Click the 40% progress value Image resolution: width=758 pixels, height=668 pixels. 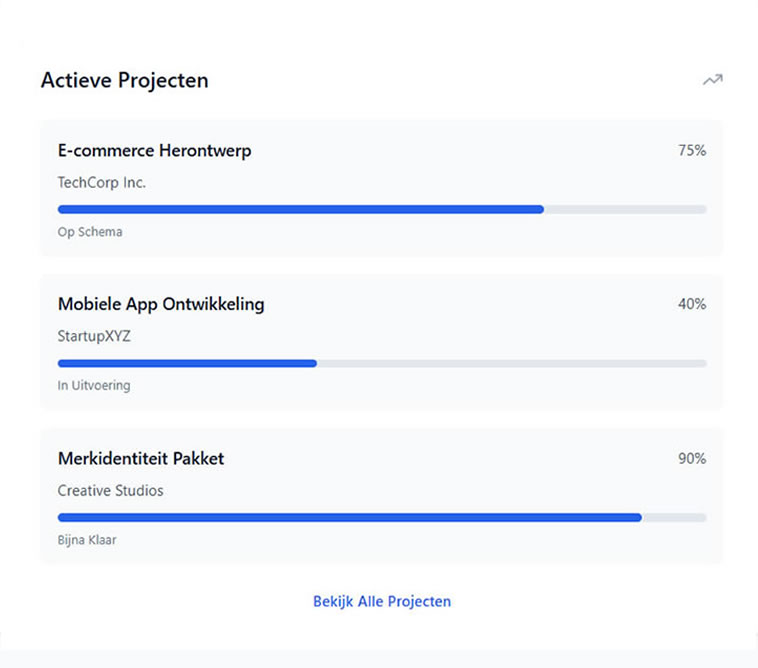[692, 304]
